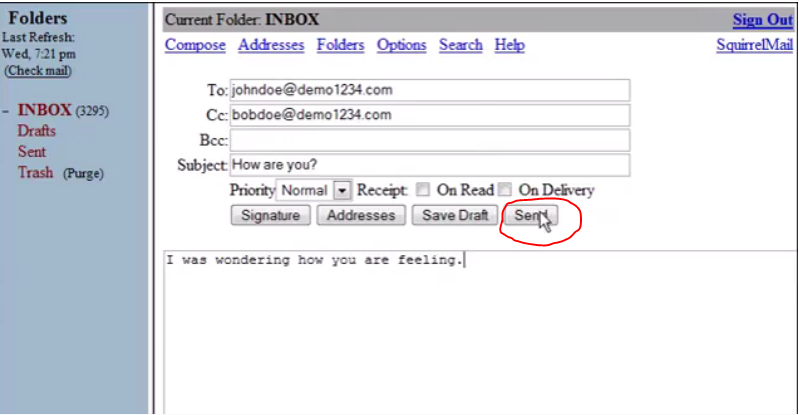
Task: Open the INBOX folder
Action: point(45,110)
